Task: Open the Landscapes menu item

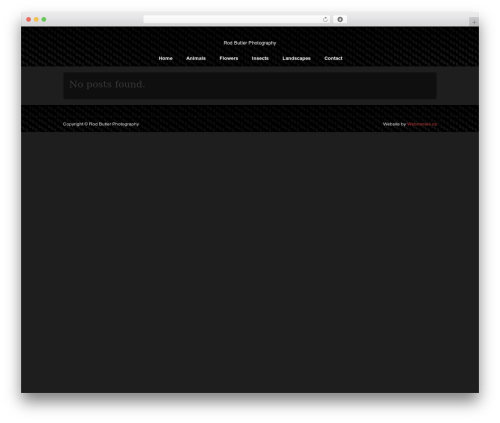Action: pos(296,58)
